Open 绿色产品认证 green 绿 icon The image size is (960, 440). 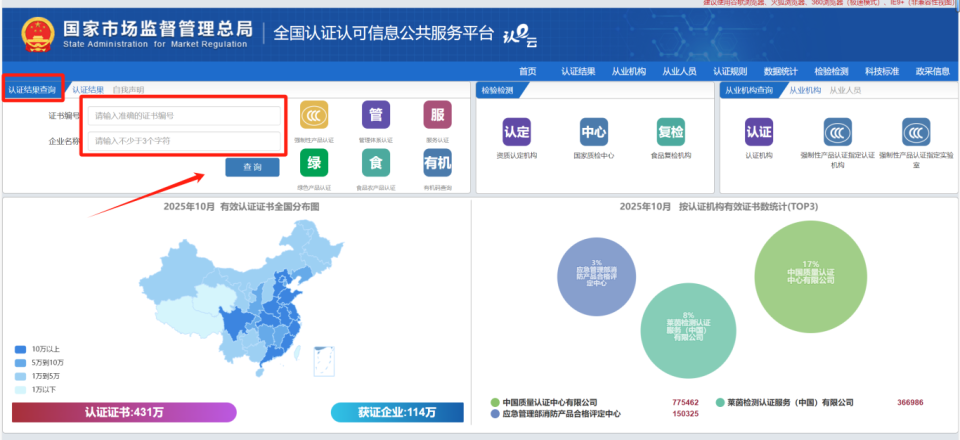tap(313, 163)
